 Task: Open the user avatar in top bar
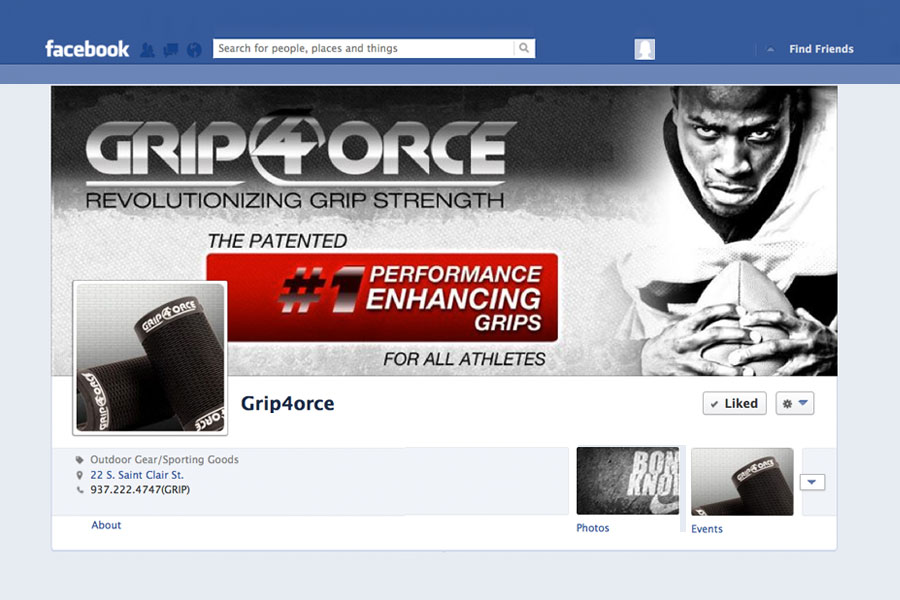(x=645, y=49)
